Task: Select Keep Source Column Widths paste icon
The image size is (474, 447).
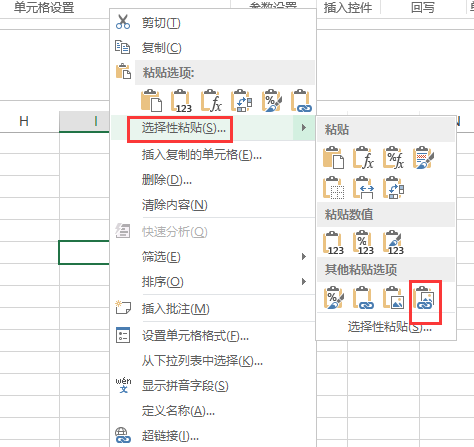Action: (x=364, y=188)
